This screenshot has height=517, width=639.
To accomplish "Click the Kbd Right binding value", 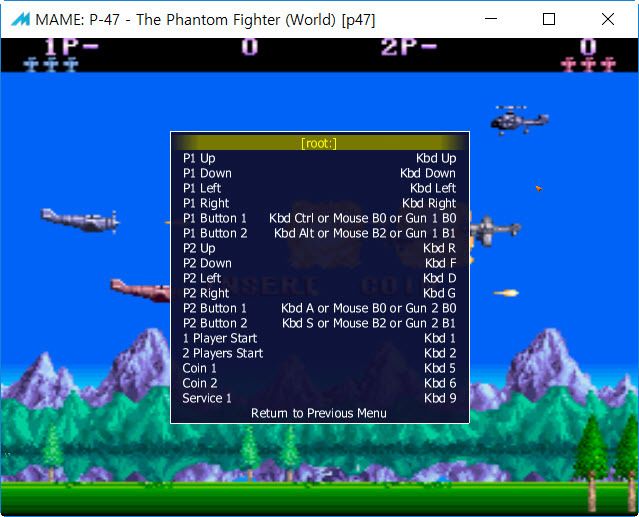I will click(x=429, y=203).
